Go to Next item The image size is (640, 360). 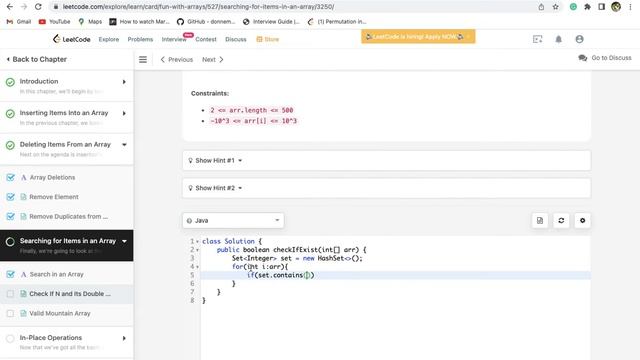point(213,60)
